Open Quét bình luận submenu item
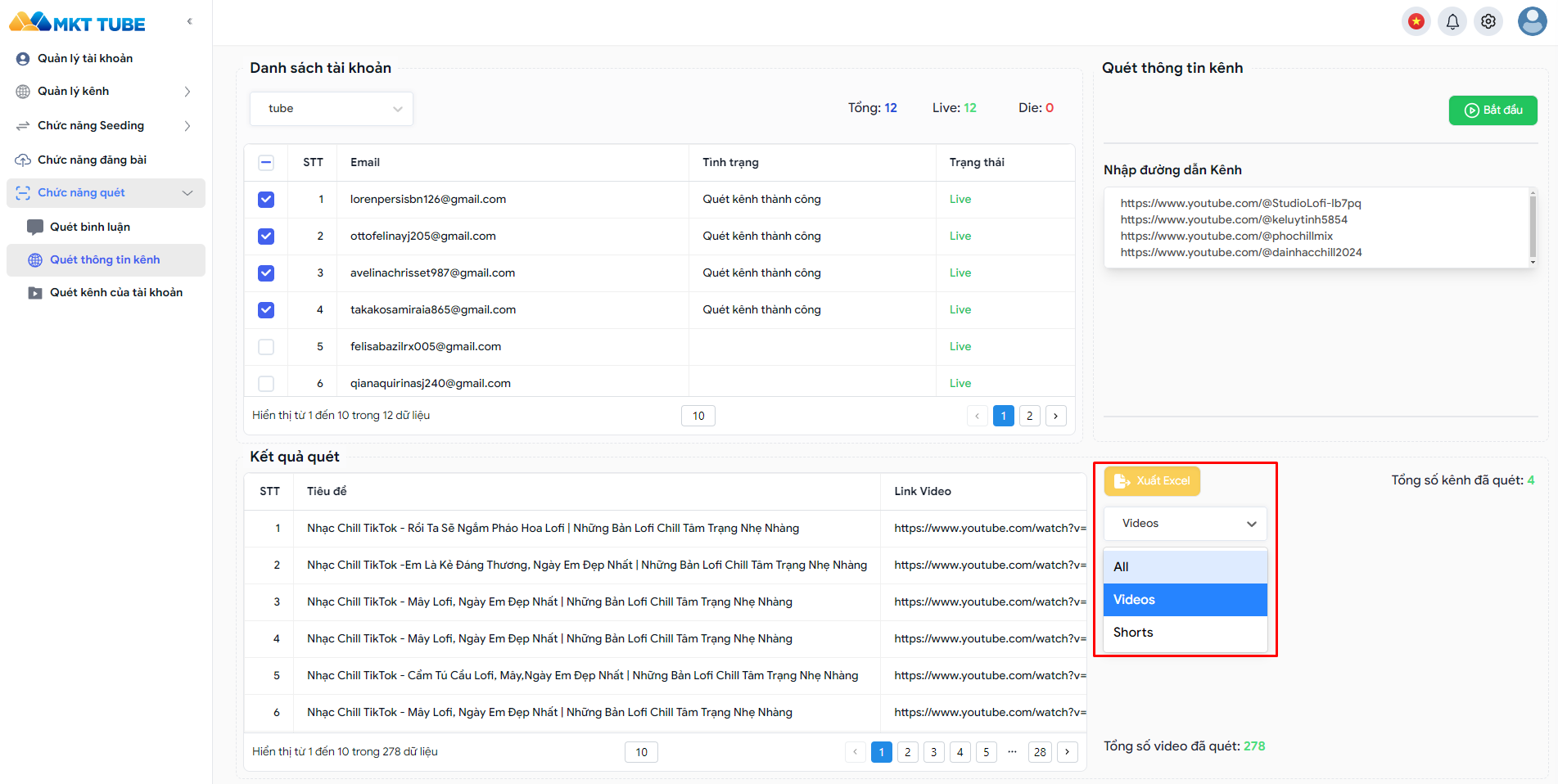The height and width of the screenshot is (784, 1558). pyautogui.click(x=106, y=228)
